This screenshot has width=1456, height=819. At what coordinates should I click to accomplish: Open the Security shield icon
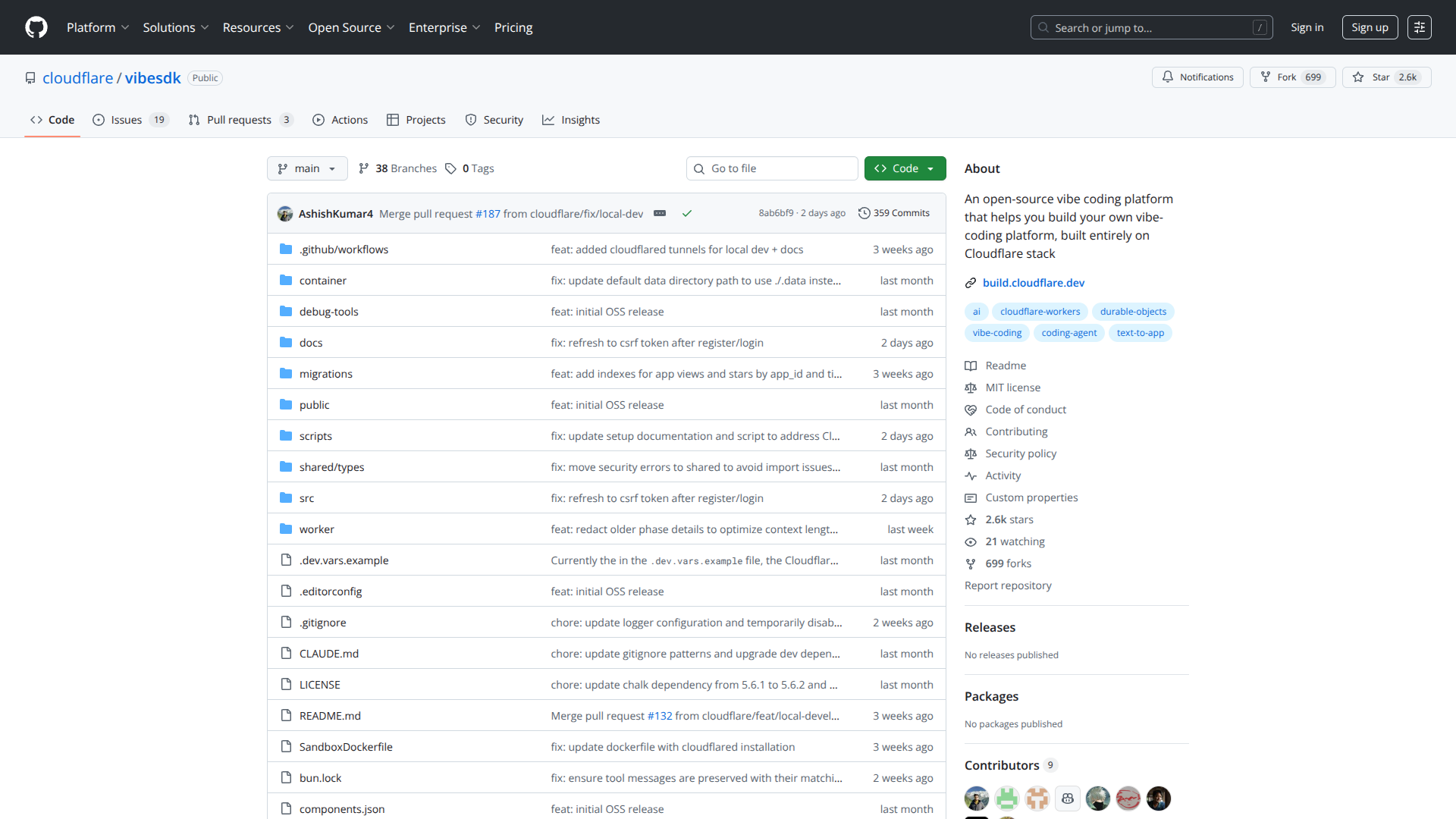click(471, 119)
